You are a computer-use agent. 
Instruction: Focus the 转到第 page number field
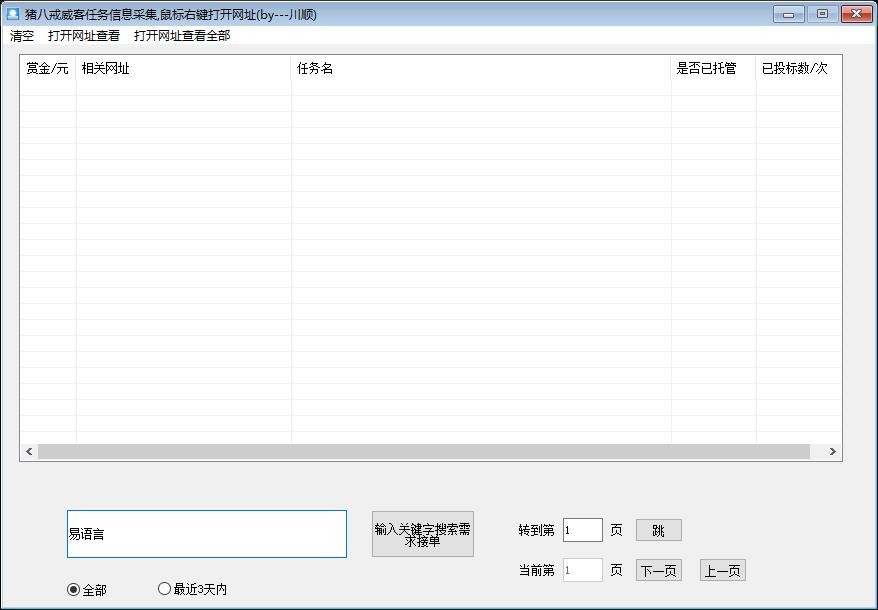point(582,530)
